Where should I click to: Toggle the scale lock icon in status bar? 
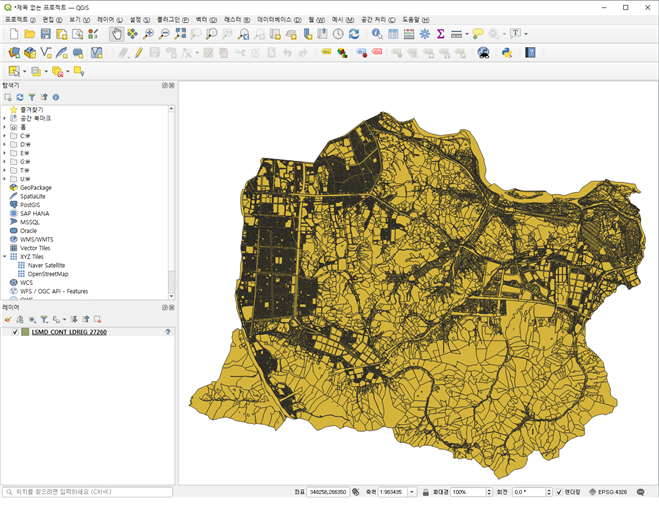click(427, 492)
